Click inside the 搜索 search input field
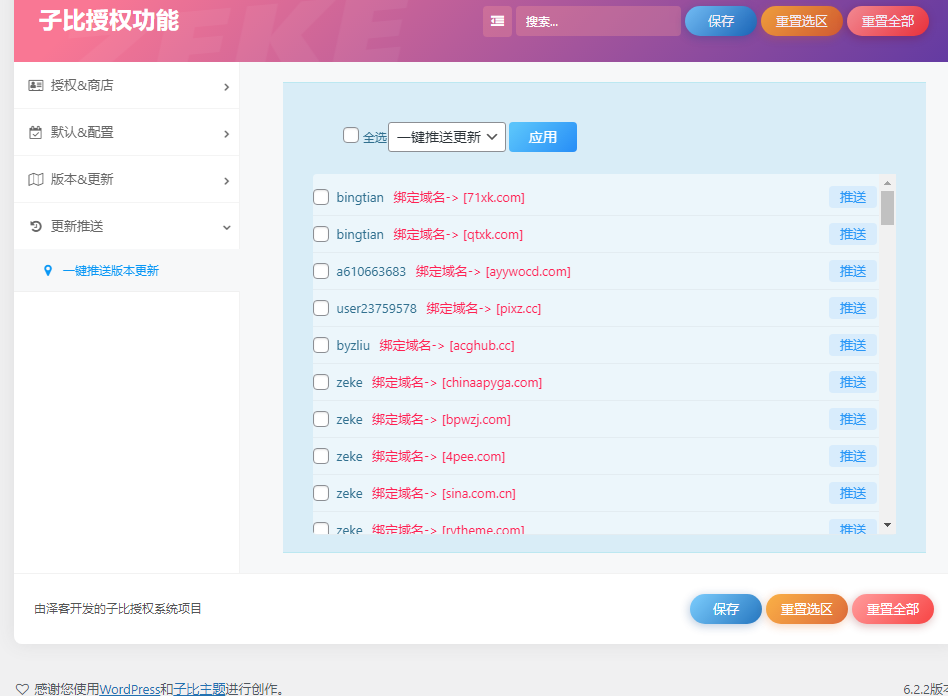Image resolution: width=948 pixels, height=696 pixels. (597, 21)
